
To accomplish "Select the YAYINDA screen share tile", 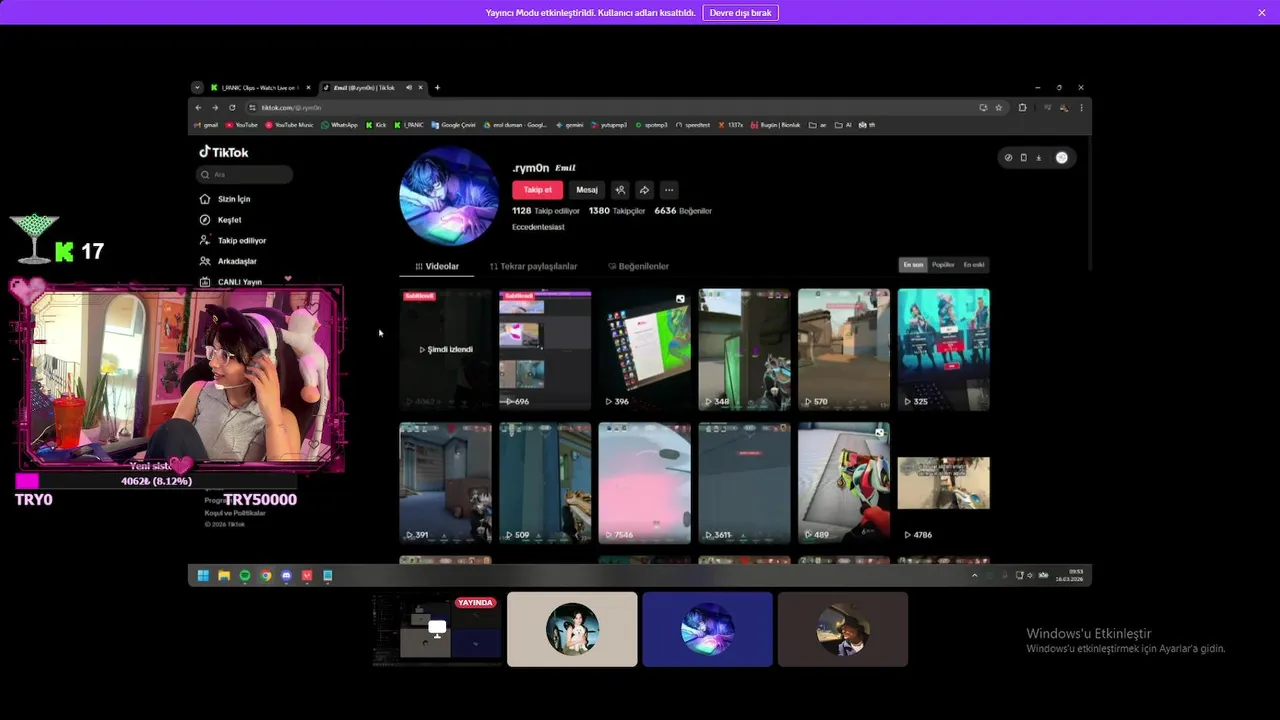I will point(436,629).
